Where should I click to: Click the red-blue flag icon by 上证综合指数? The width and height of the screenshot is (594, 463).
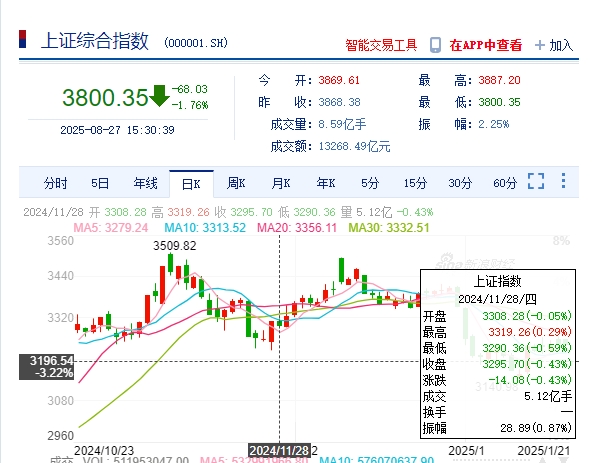[22, 39]
